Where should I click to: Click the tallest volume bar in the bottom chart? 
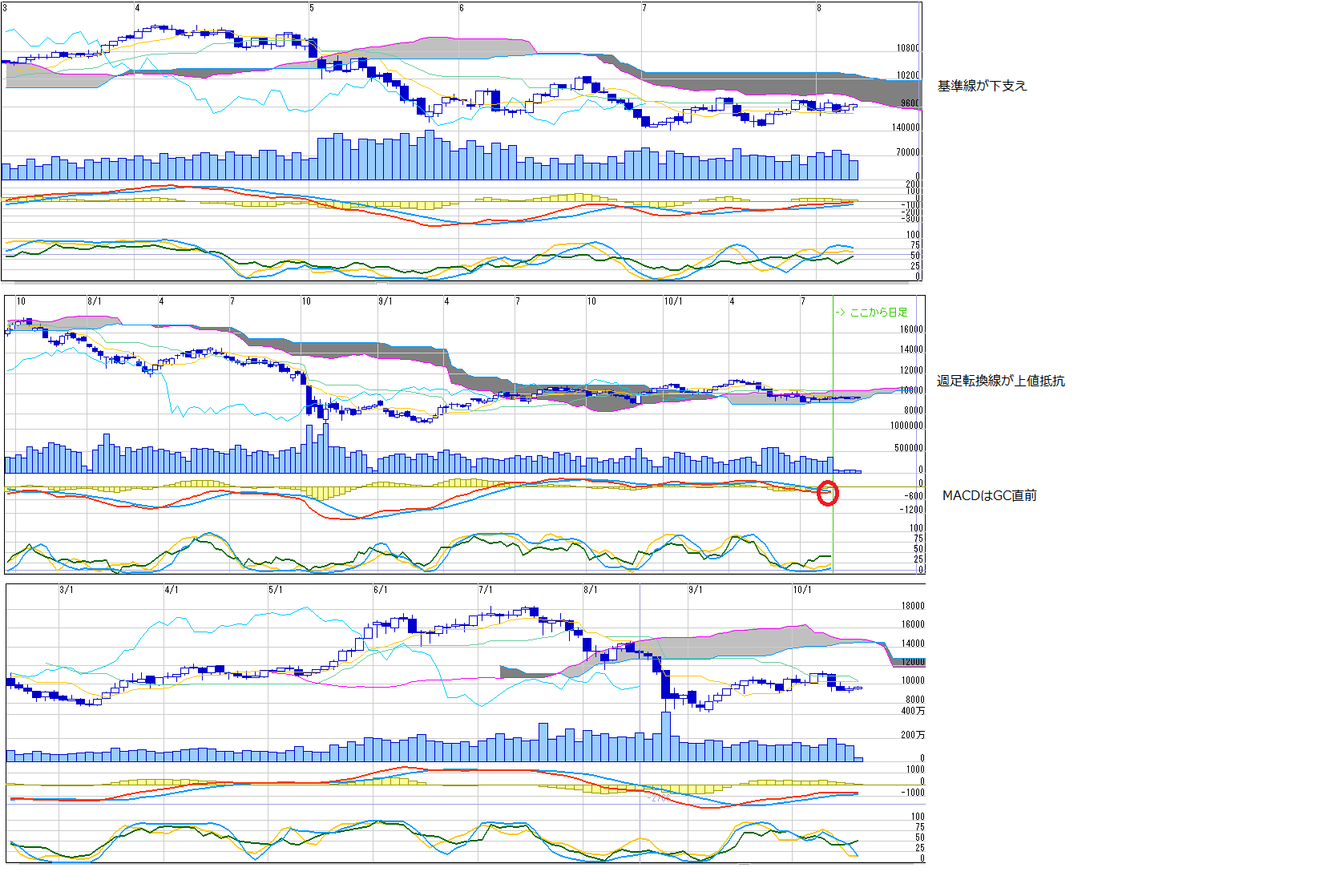coord(665,736)
